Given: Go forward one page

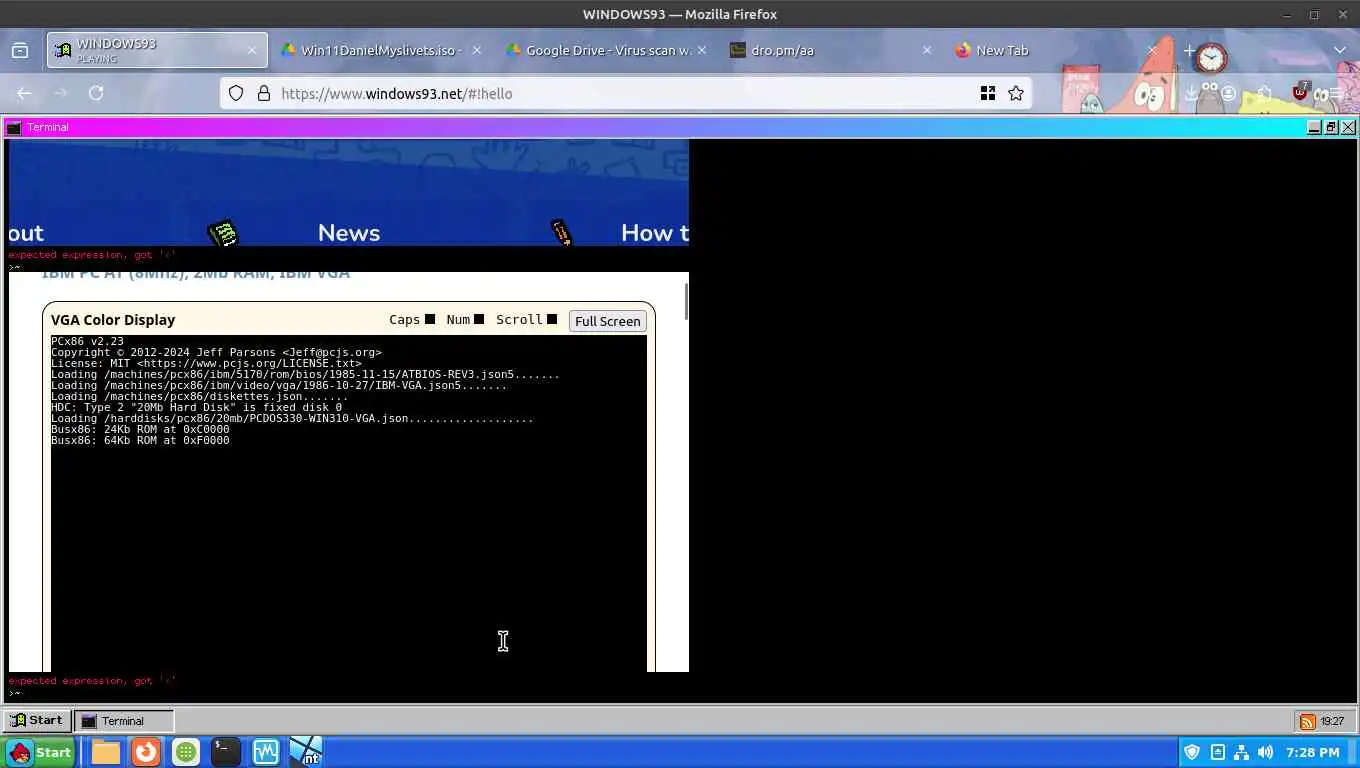Looking at the screenshot, I should tap(60, 93).
